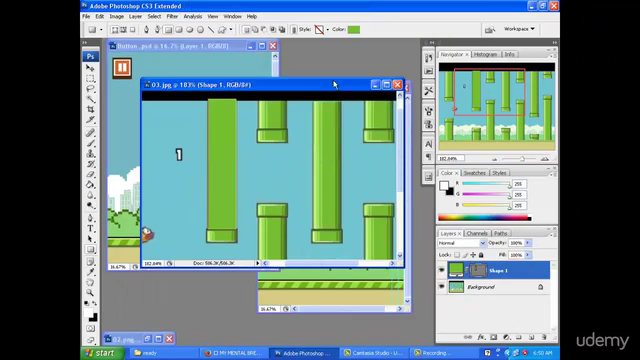
Task: Open the Opacity slider arrow
Action: (x=528, y=243)
